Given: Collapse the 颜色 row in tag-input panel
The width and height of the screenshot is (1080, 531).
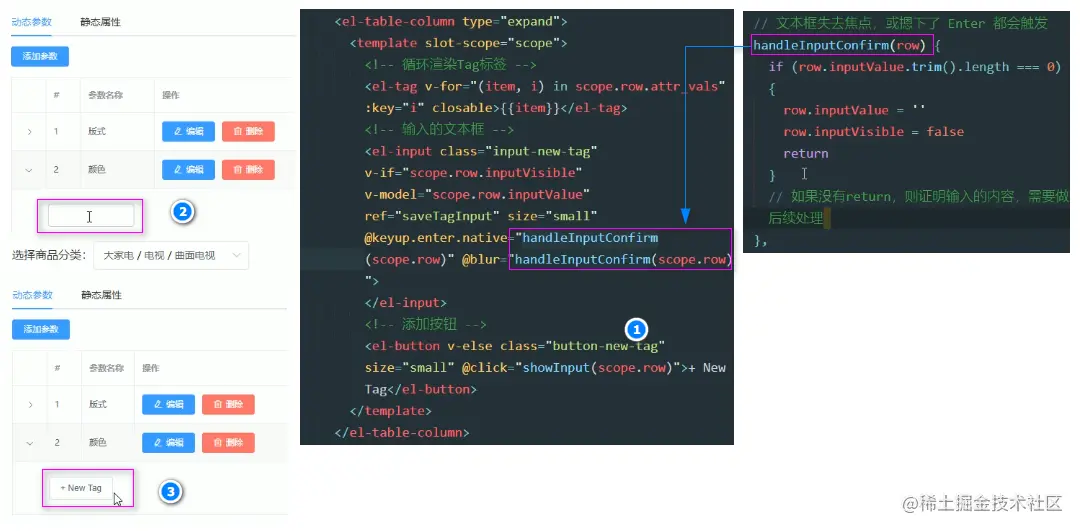Looking at the screenshot, I should point(29,169).
